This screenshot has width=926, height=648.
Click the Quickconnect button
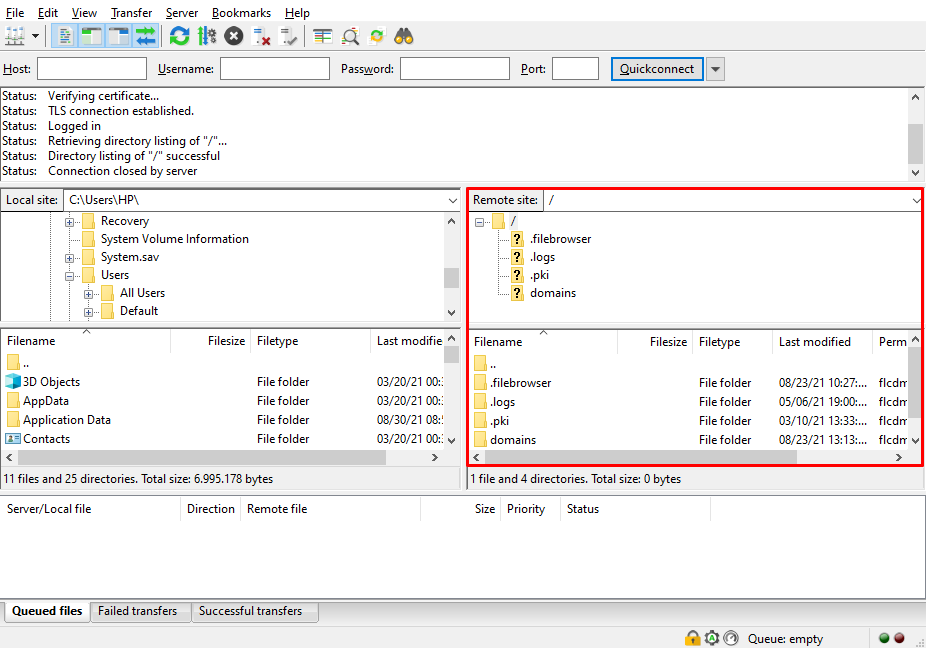click(x=657, y=69)
